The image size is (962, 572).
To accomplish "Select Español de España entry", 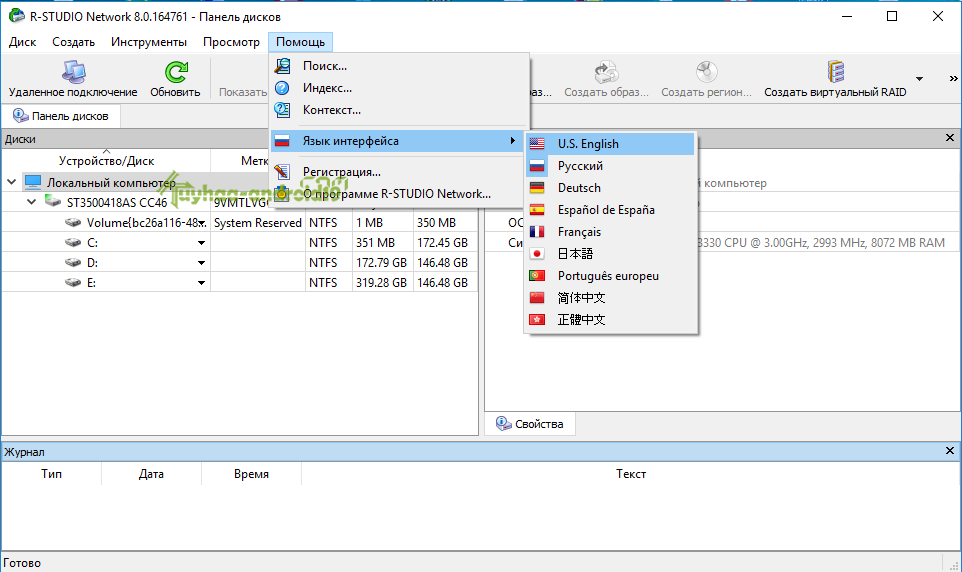I will coord(610,210).
